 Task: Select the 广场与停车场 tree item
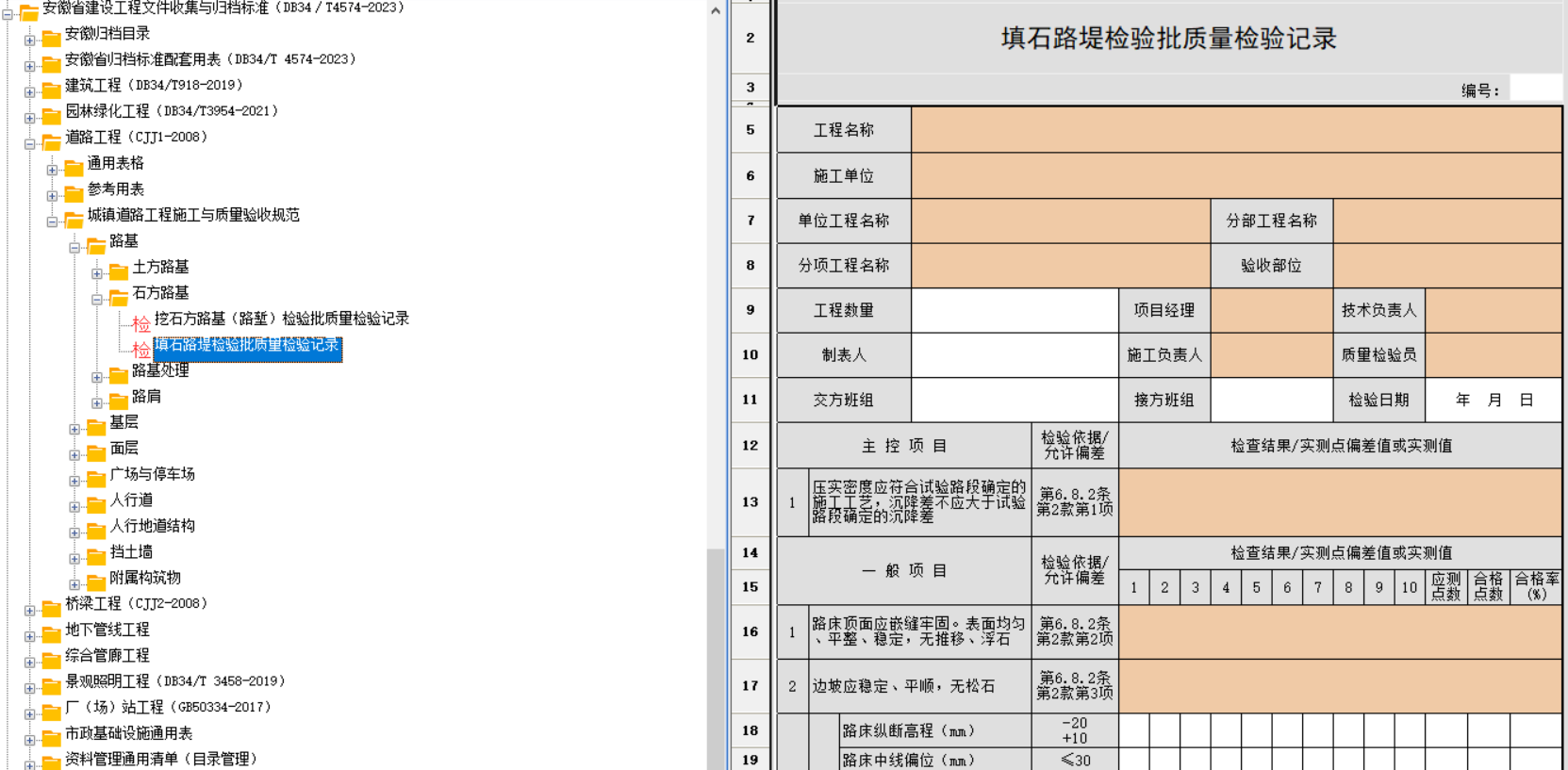click(x=152, y=474)
